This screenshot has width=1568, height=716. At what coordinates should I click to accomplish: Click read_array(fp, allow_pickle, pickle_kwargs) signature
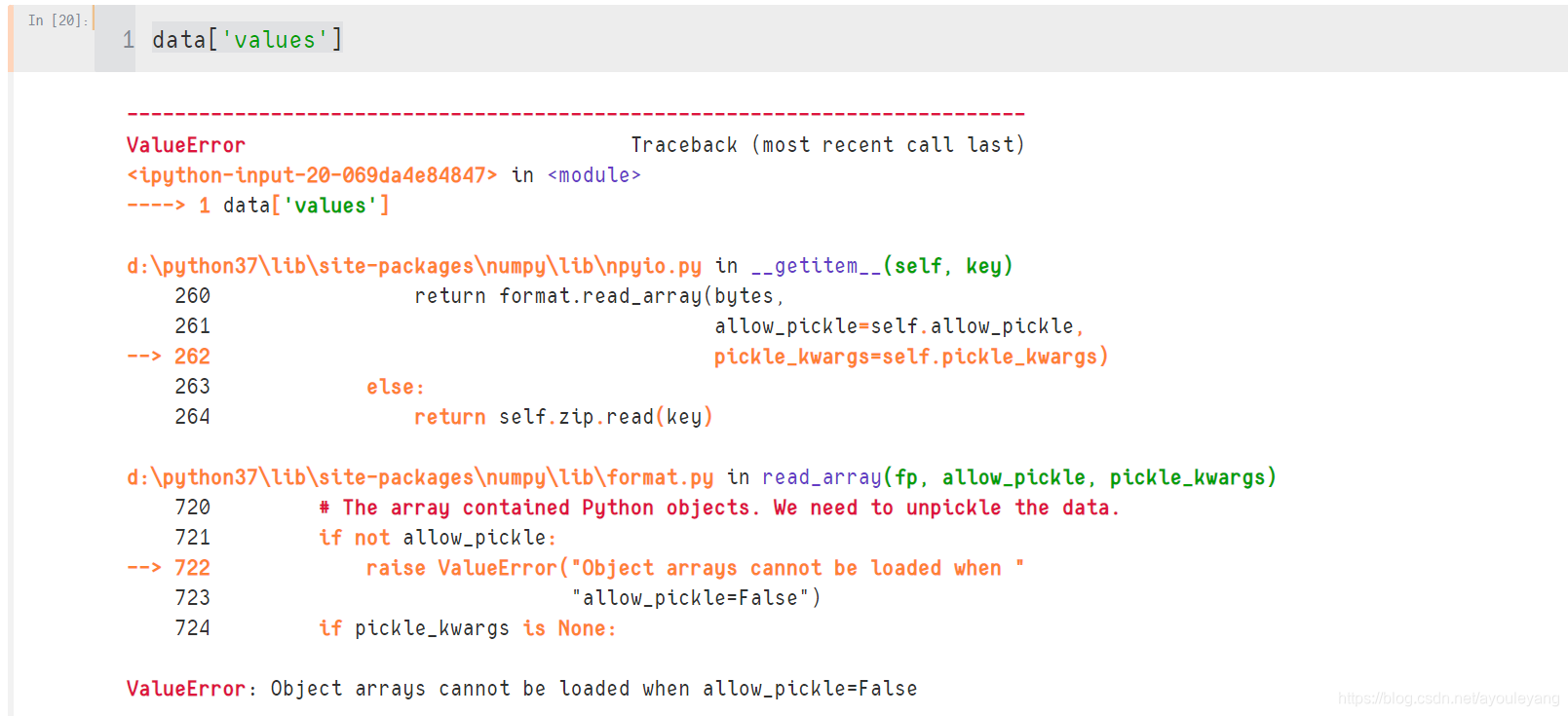coord(1019,477)
